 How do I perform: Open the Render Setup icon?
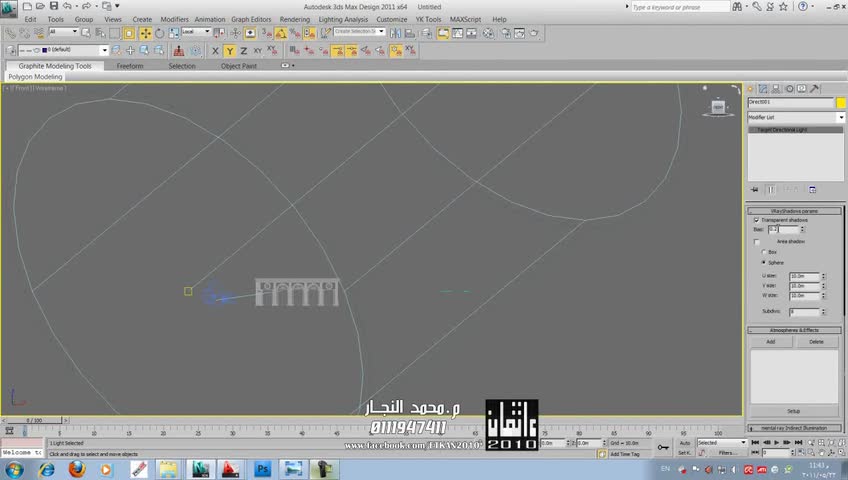(x=506, y=34)
